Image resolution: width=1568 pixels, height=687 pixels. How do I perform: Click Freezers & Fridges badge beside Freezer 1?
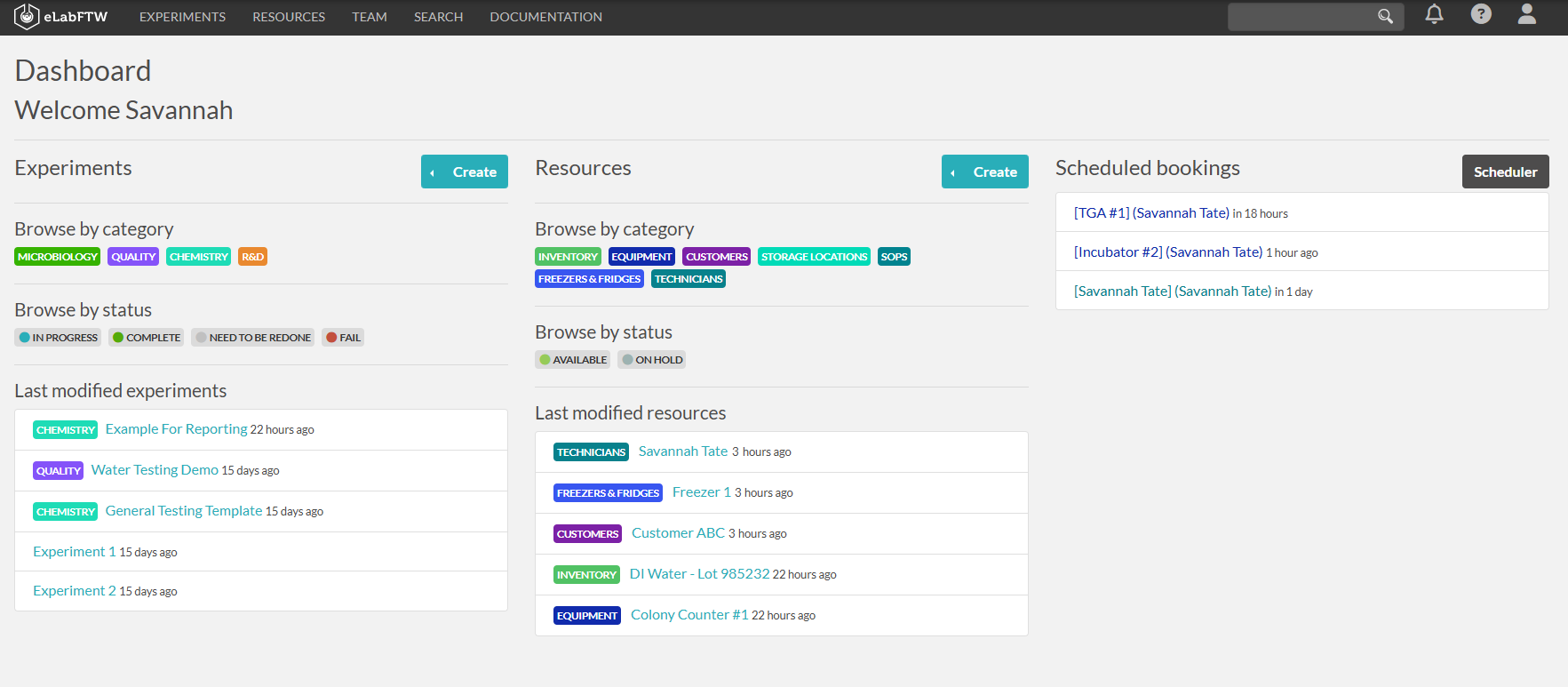click(608, 493)
